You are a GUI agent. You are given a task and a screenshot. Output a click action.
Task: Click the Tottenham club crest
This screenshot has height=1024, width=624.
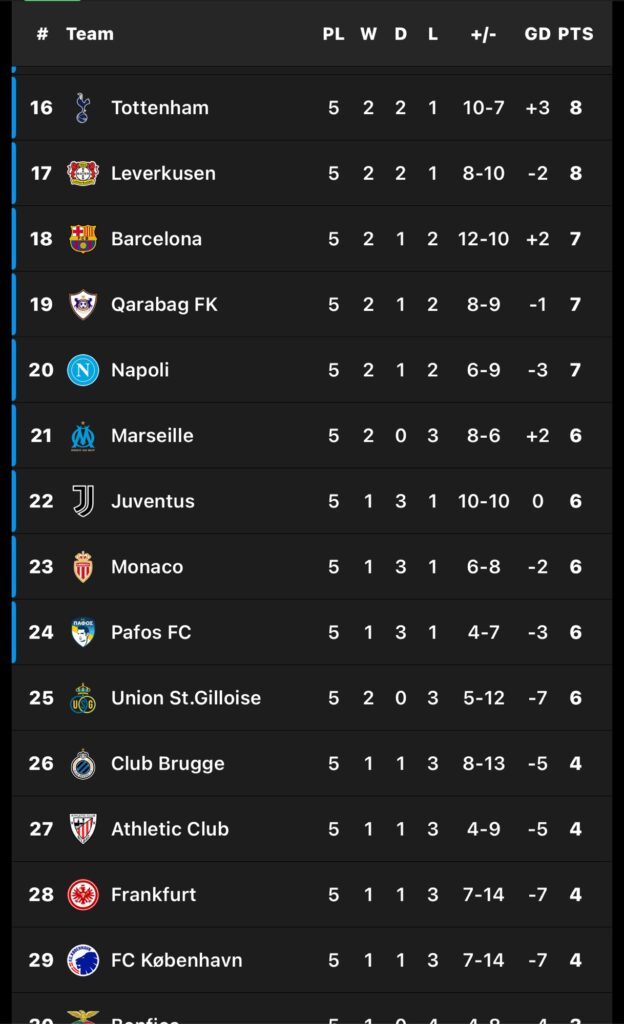coord(82,108)
